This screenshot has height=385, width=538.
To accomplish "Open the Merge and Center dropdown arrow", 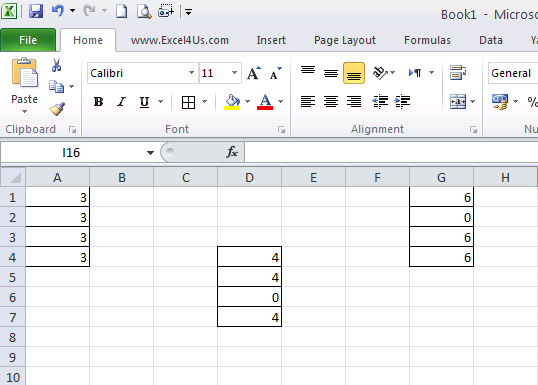I will point(472,102).
